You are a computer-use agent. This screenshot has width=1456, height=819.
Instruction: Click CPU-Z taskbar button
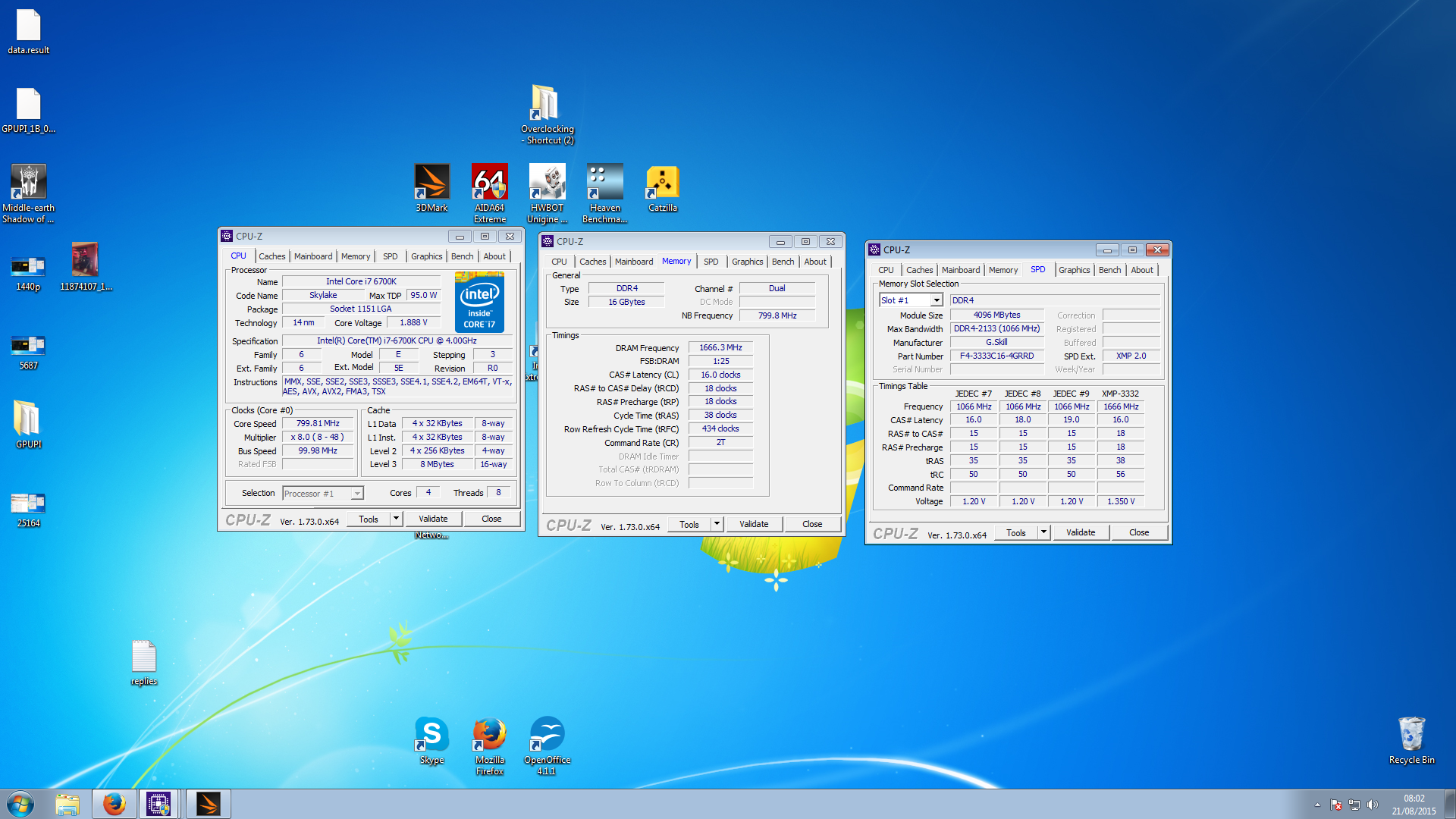pyautogui.click(x=158, y=804)
